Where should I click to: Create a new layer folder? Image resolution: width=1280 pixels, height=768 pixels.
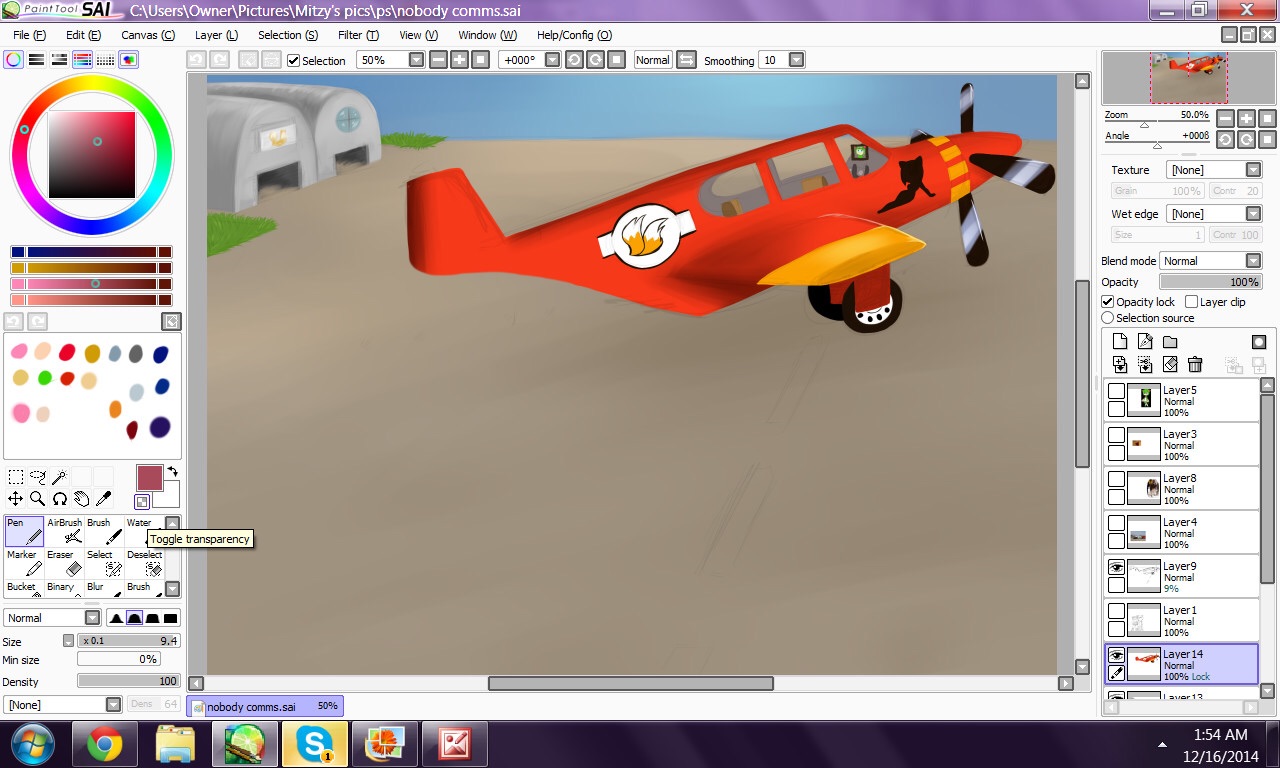pos(1170,342)
